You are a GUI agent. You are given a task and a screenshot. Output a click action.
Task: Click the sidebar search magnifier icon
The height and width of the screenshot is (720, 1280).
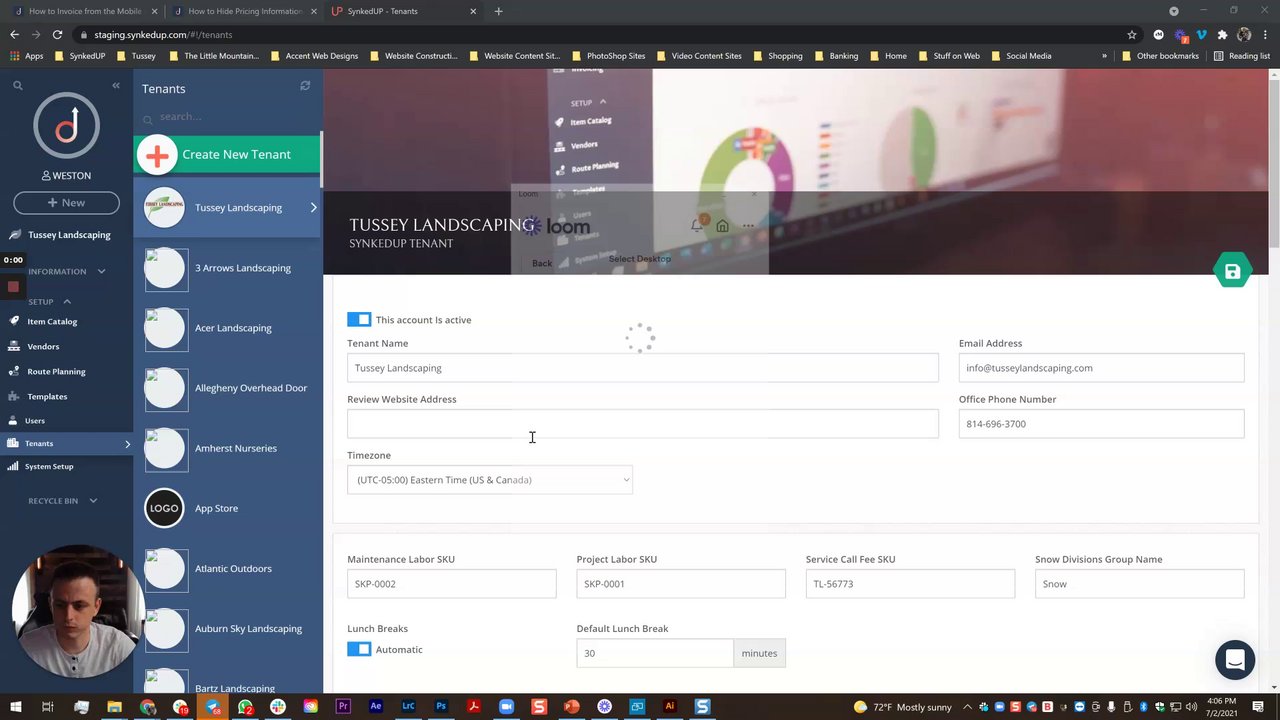pyautogui.click(x=17, y=86)
